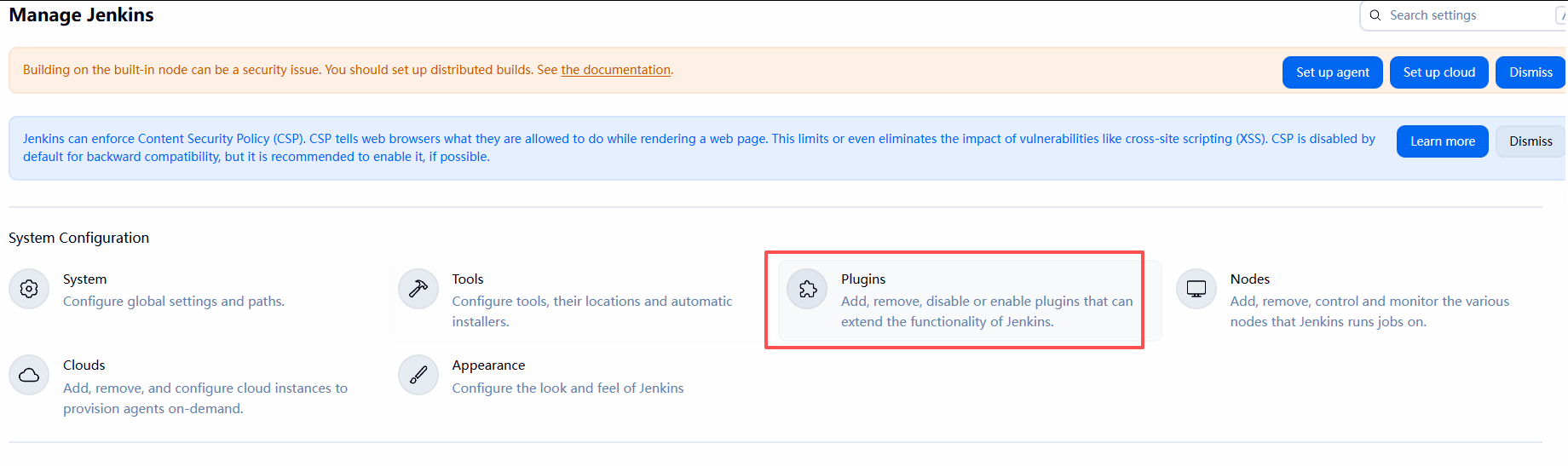1568x466 pixels.
Task: Click 'Configure tools, their locations' description
Action: coord(591,312)
